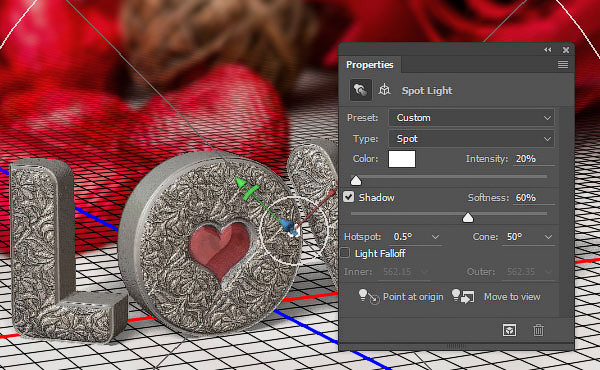
Task: Expand the Cone angle dropdown arrow
Action: 548,237
